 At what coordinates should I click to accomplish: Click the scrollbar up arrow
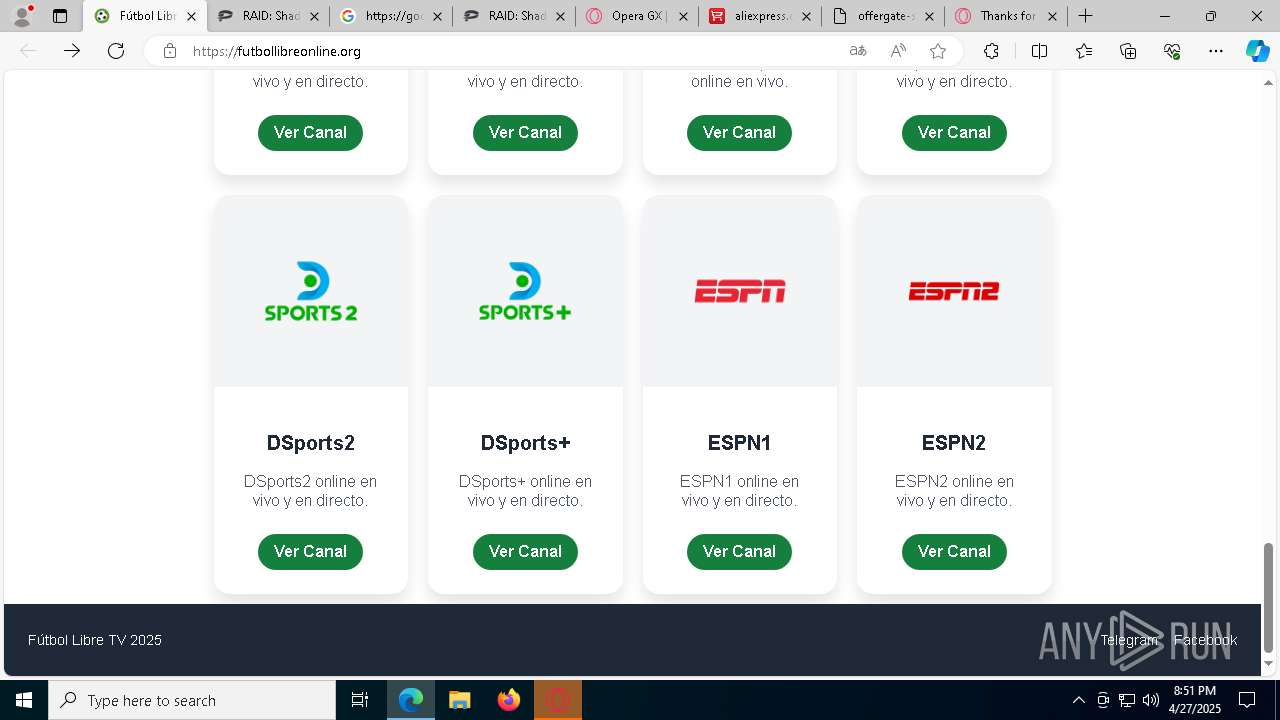pos(1269,82)
